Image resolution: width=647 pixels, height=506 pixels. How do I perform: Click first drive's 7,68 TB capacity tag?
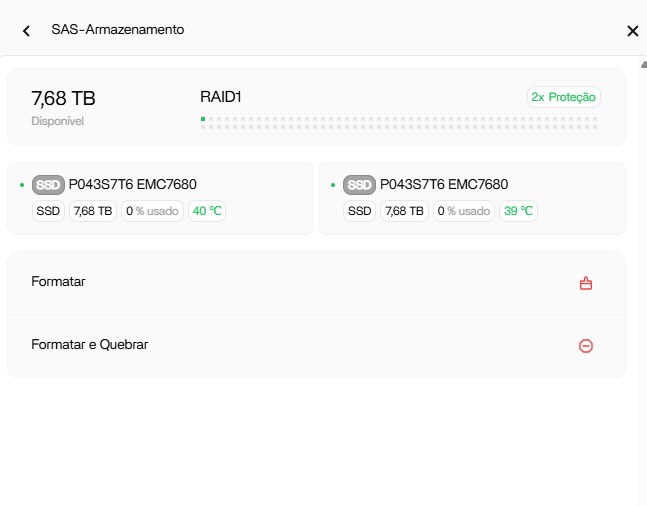(93, 211)
